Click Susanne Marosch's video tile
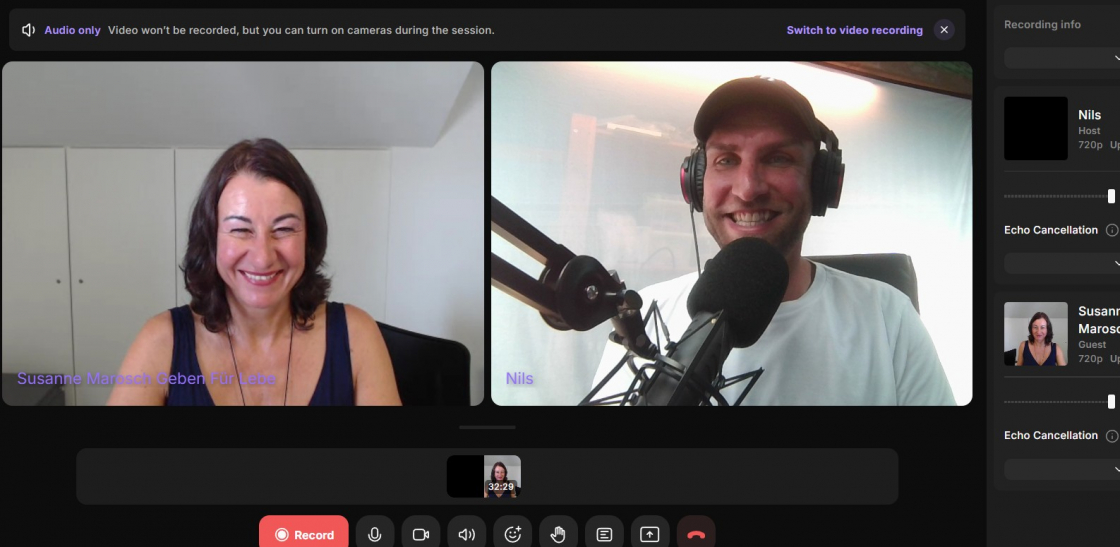Image resolution: width=1120 pixels, height=547 pixels. (243, 234)
